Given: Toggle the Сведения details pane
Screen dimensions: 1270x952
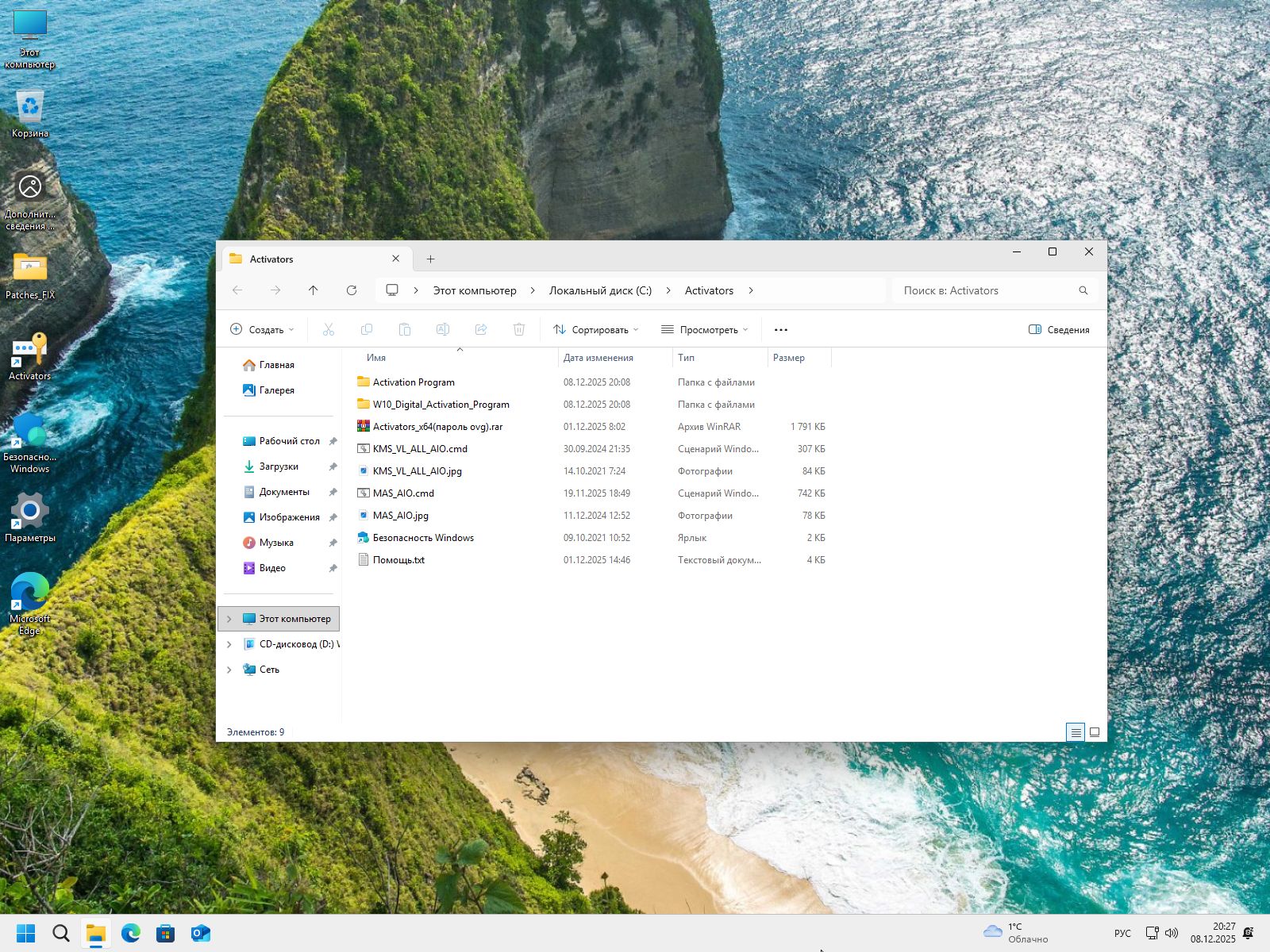Looking at the screenshot, I should click(x=1059, y=330).
